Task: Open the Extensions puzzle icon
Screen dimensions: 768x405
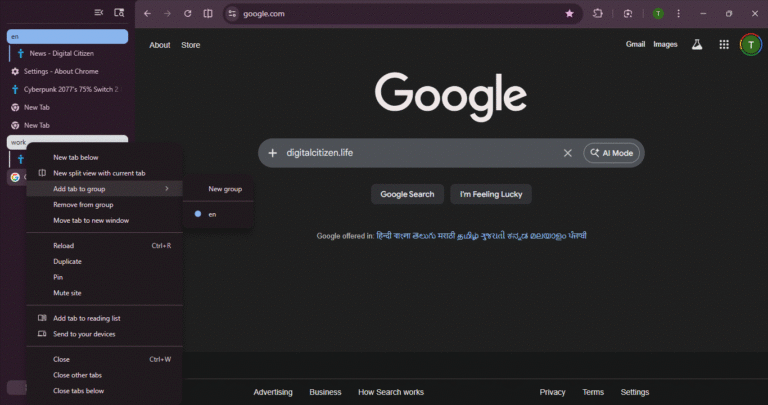Action: click(598, 14)
